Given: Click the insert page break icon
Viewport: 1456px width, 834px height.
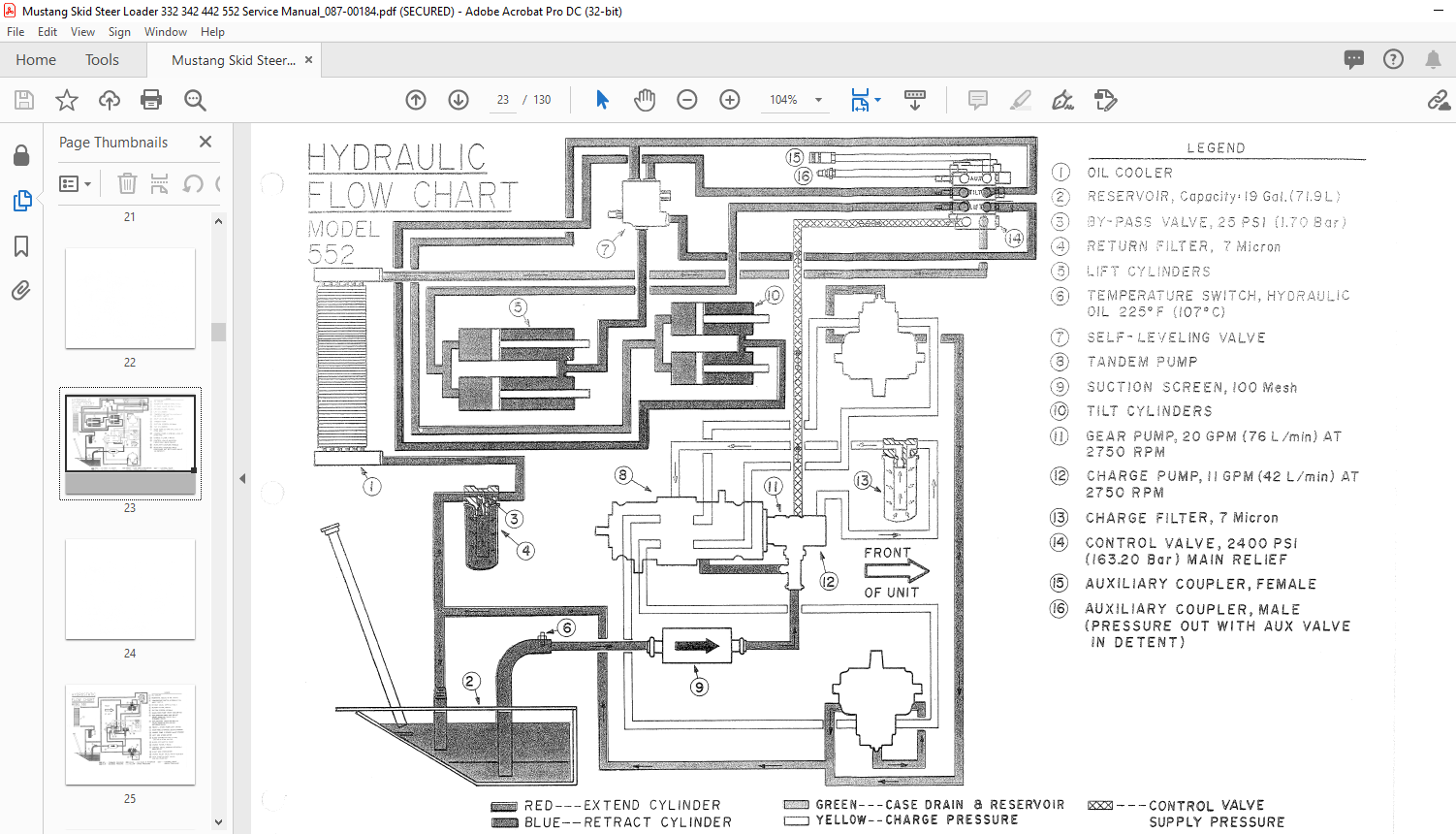Looking at the screenshot, I should click(x=160, y=183).
